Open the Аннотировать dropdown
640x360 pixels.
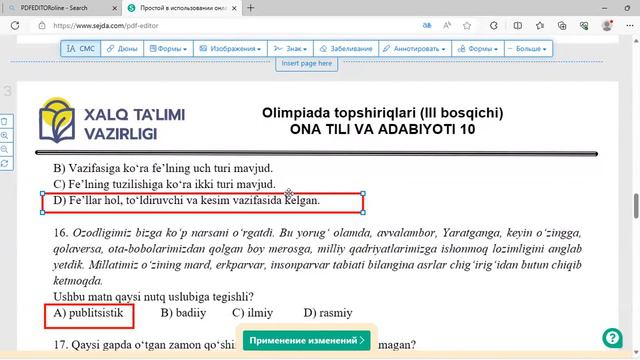pyautogui.click(x=415, y=49)
